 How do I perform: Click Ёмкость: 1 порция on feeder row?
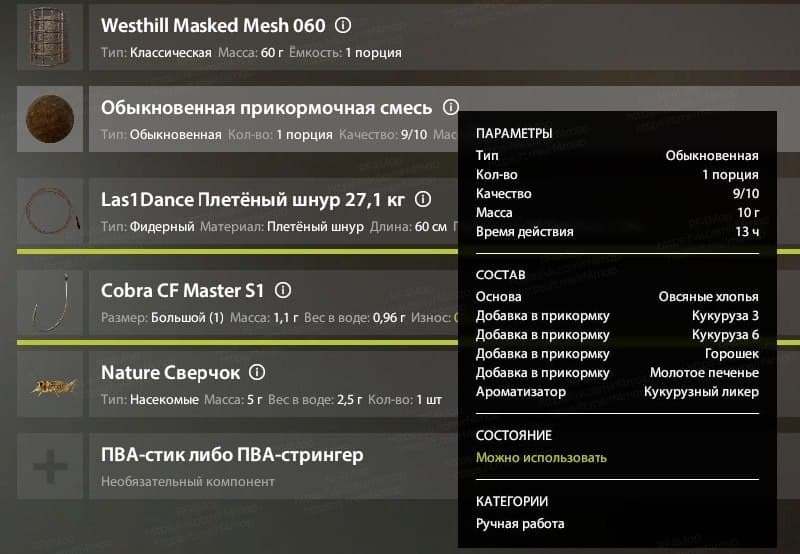coord(345,53)
